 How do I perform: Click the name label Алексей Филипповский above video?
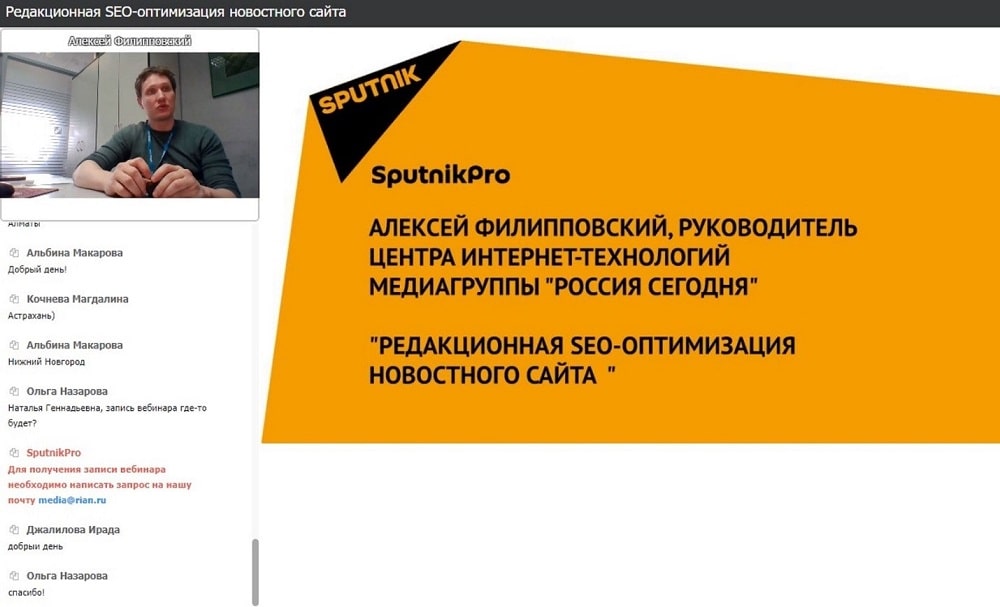(129, 41)
